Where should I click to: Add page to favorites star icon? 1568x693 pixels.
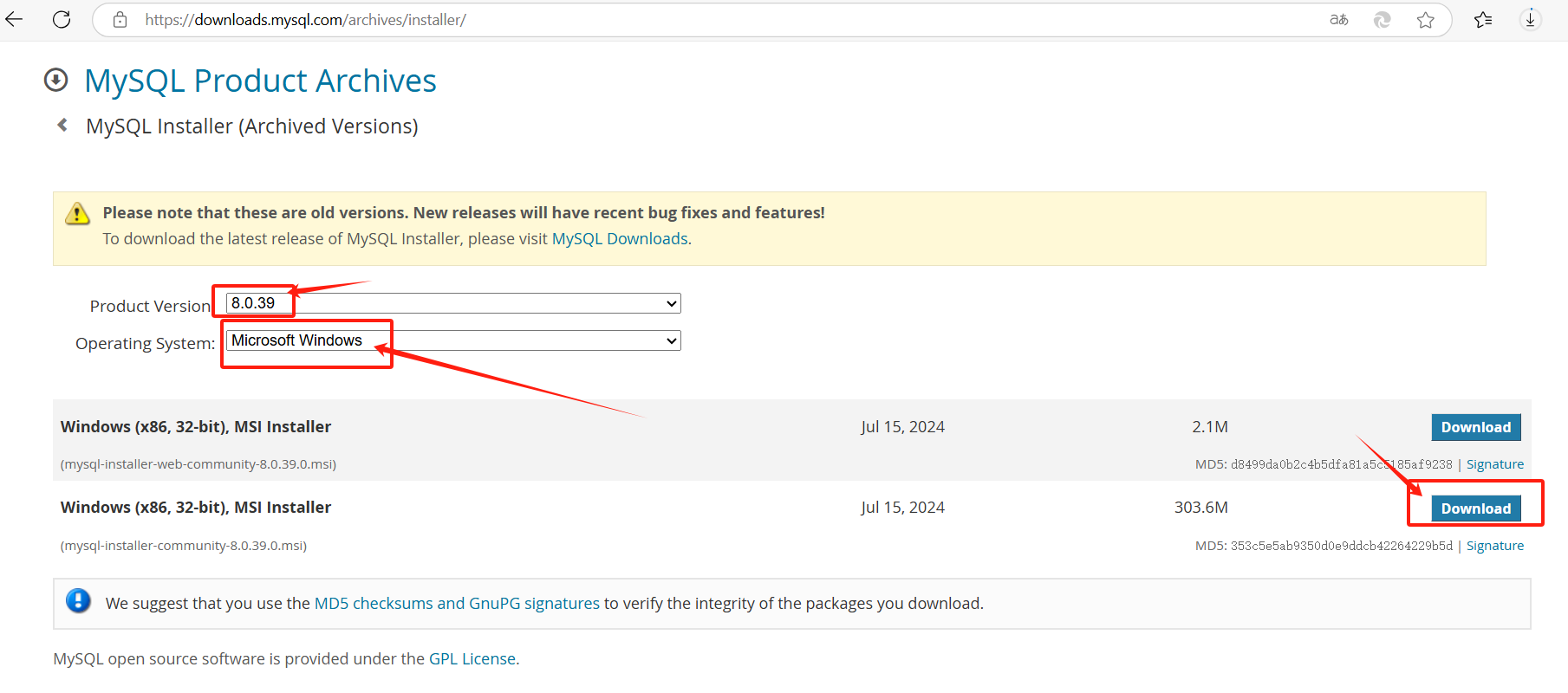point(1426,20)
